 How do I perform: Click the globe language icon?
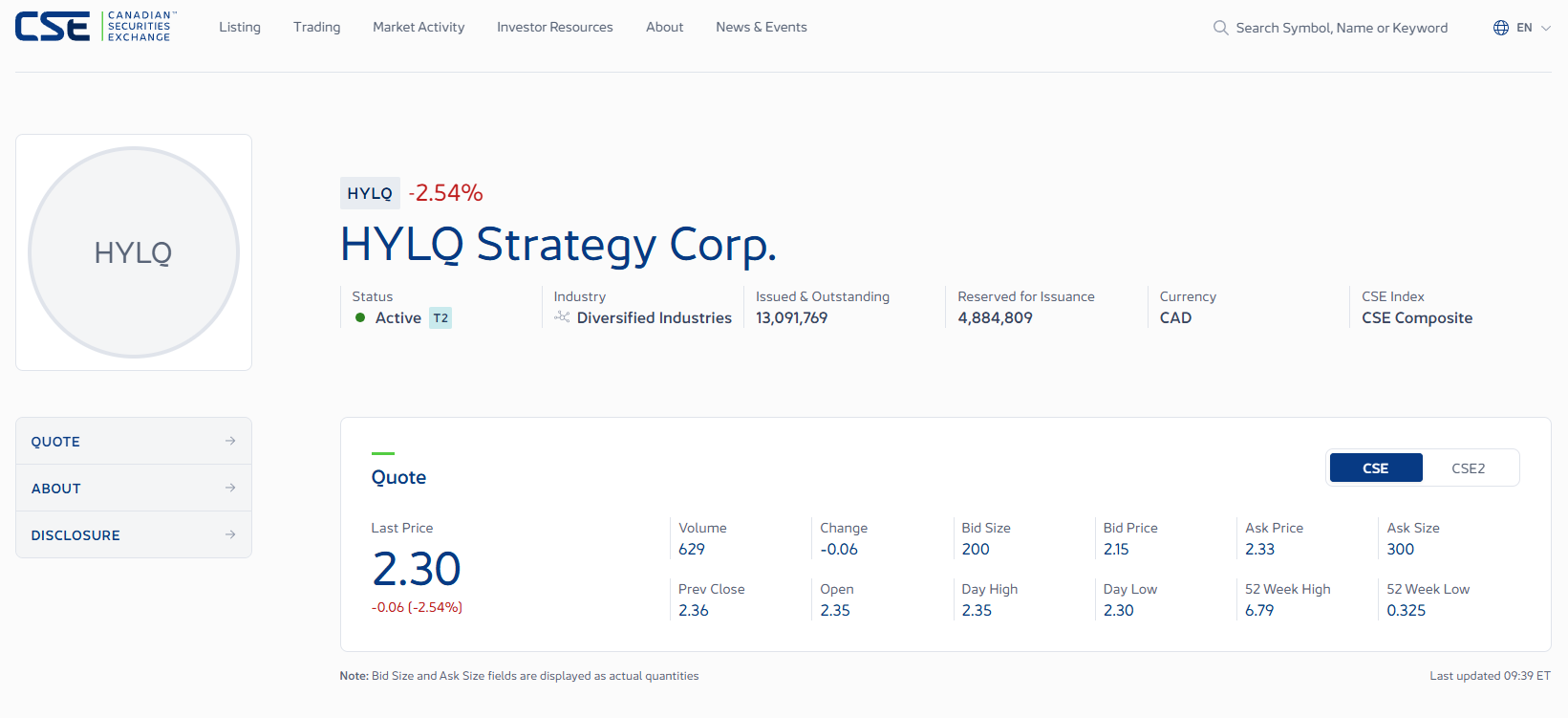(x=1501, y=28)
